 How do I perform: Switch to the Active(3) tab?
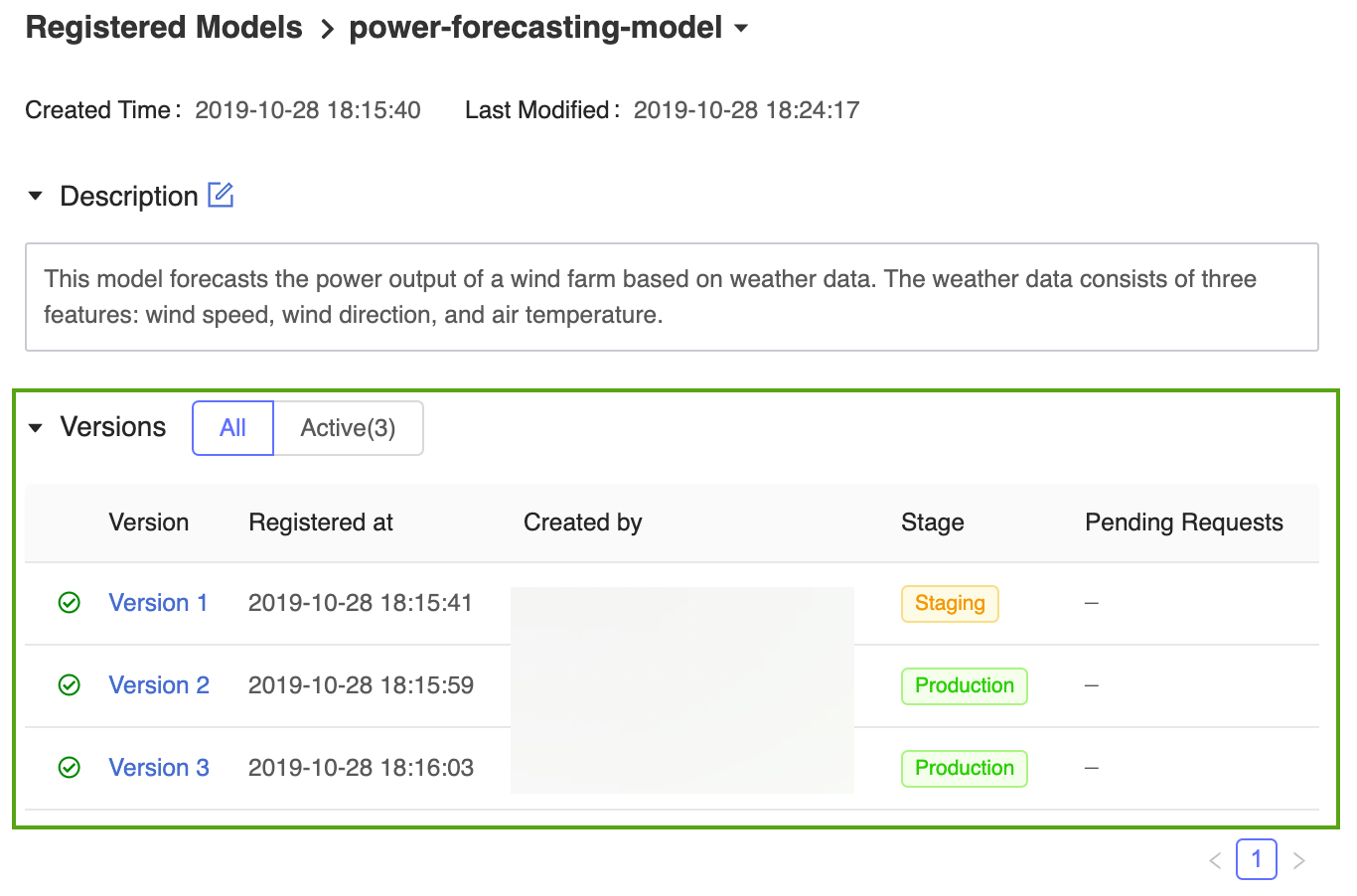coord(348,428)
